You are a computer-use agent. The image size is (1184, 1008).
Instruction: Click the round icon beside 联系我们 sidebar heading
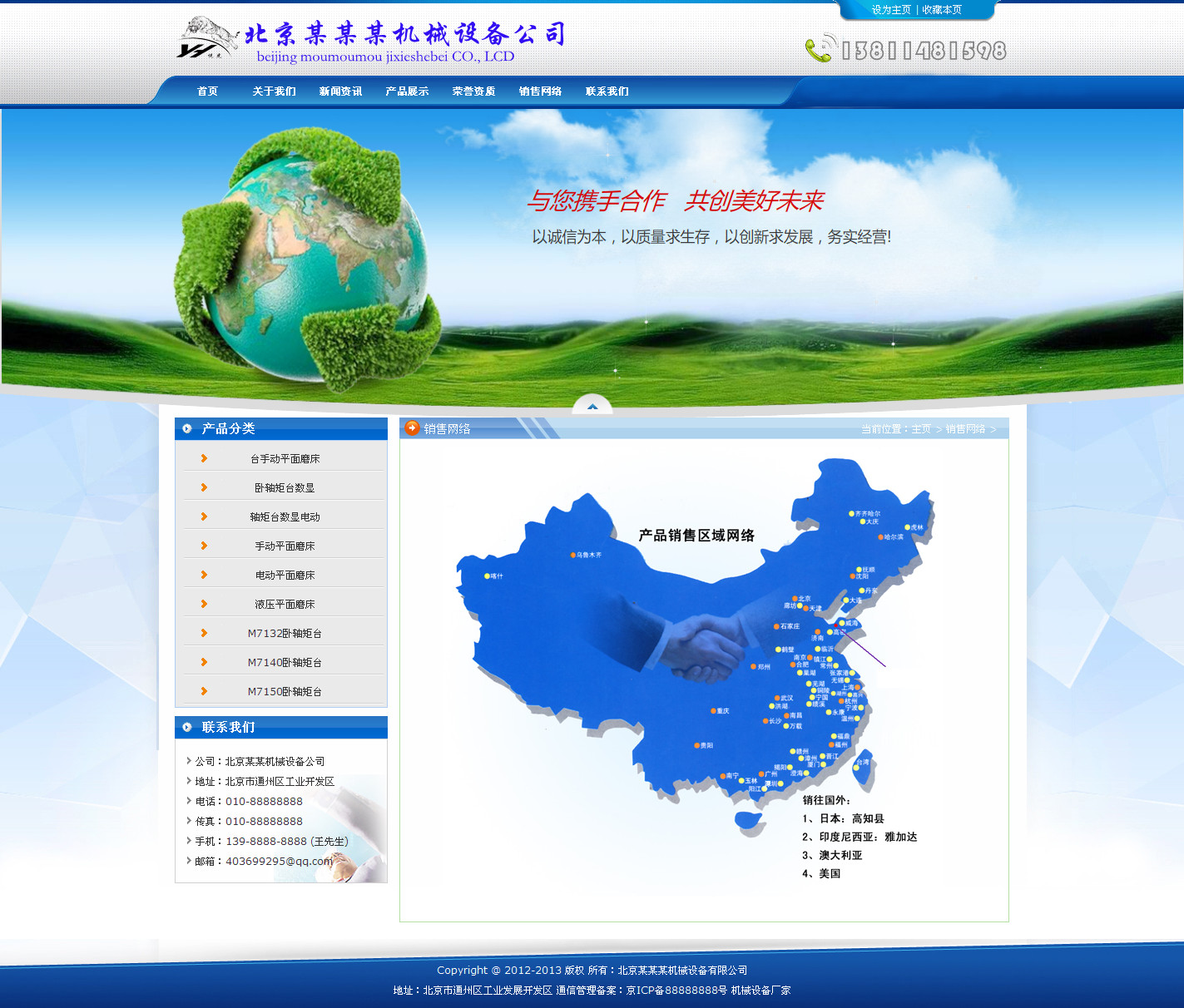(x=187, y=727)
